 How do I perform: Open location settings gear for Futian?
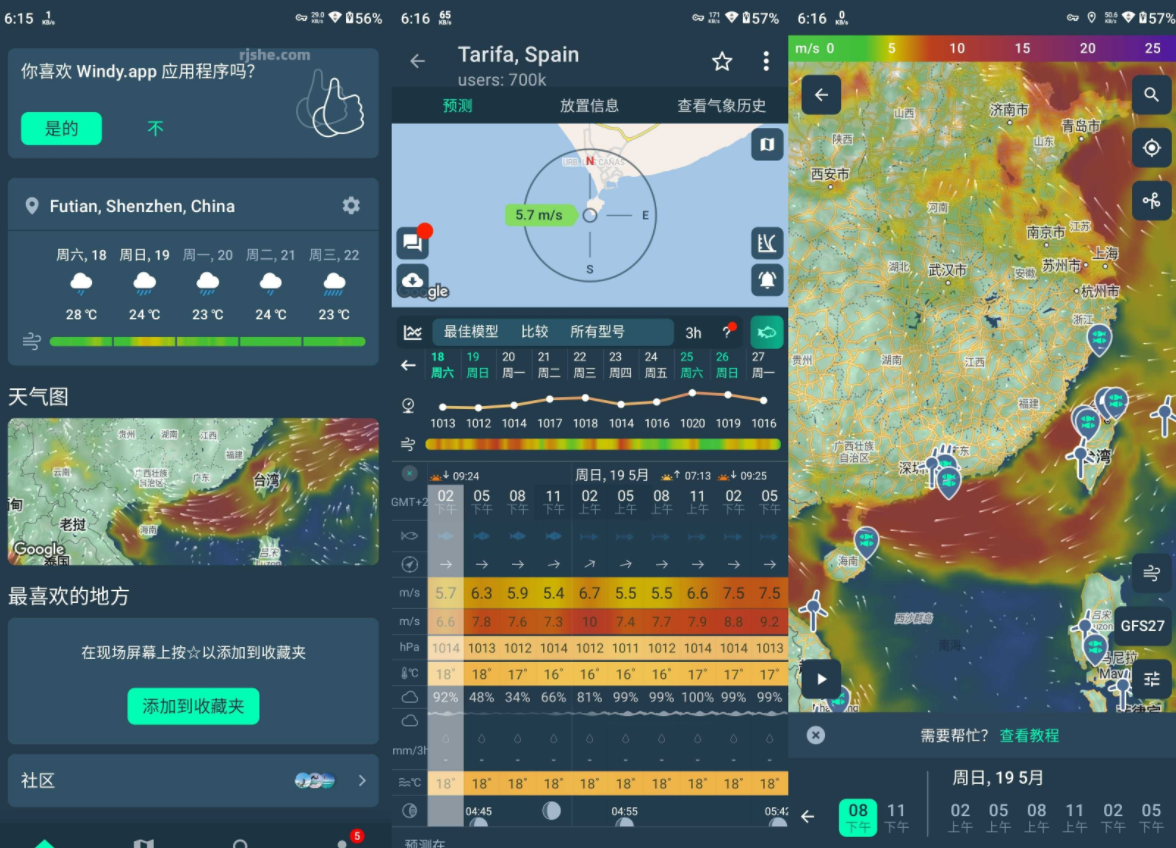click(350, 205)
